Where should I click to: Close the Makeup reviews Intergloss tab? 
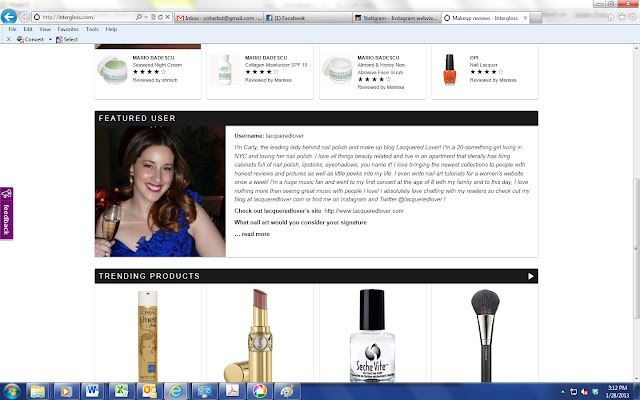(525, 18)
